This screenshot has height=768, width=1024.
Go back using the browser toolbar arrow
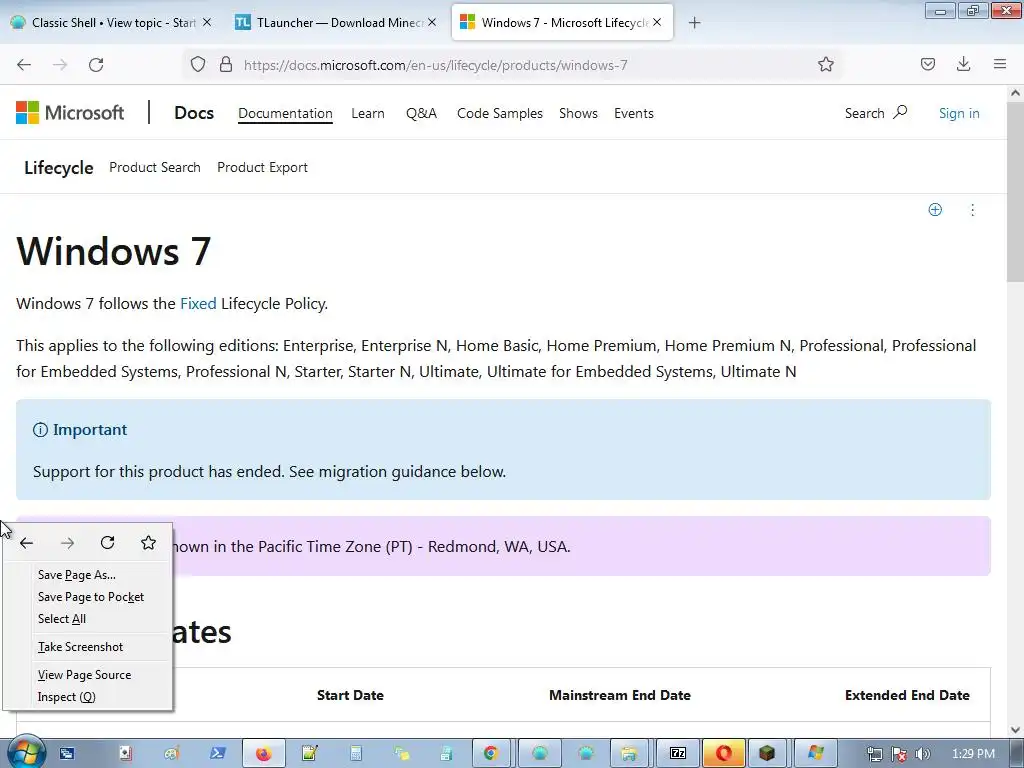24,65
